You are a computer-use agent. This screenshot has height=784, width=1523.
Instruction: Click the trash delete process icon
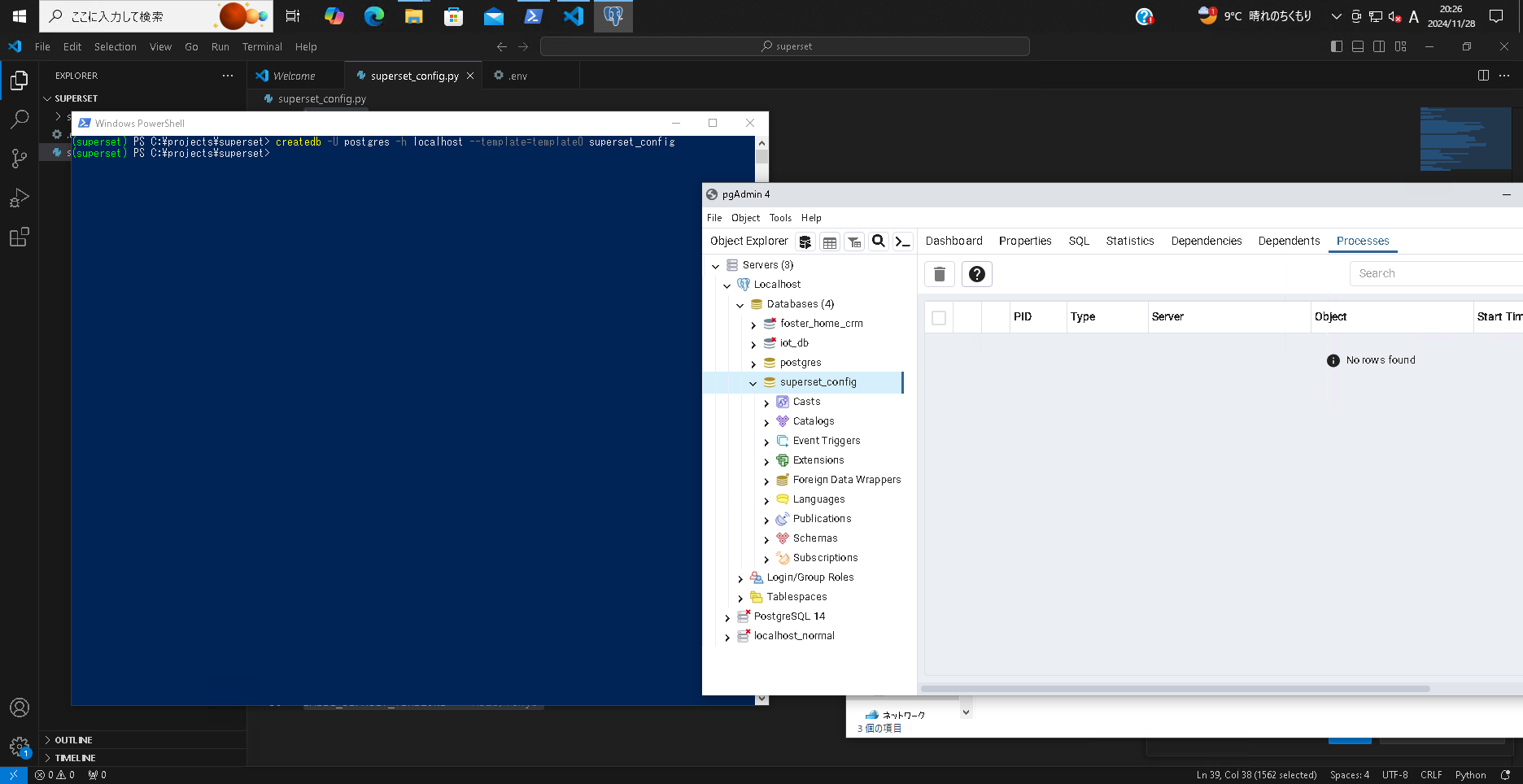point(939,274)
